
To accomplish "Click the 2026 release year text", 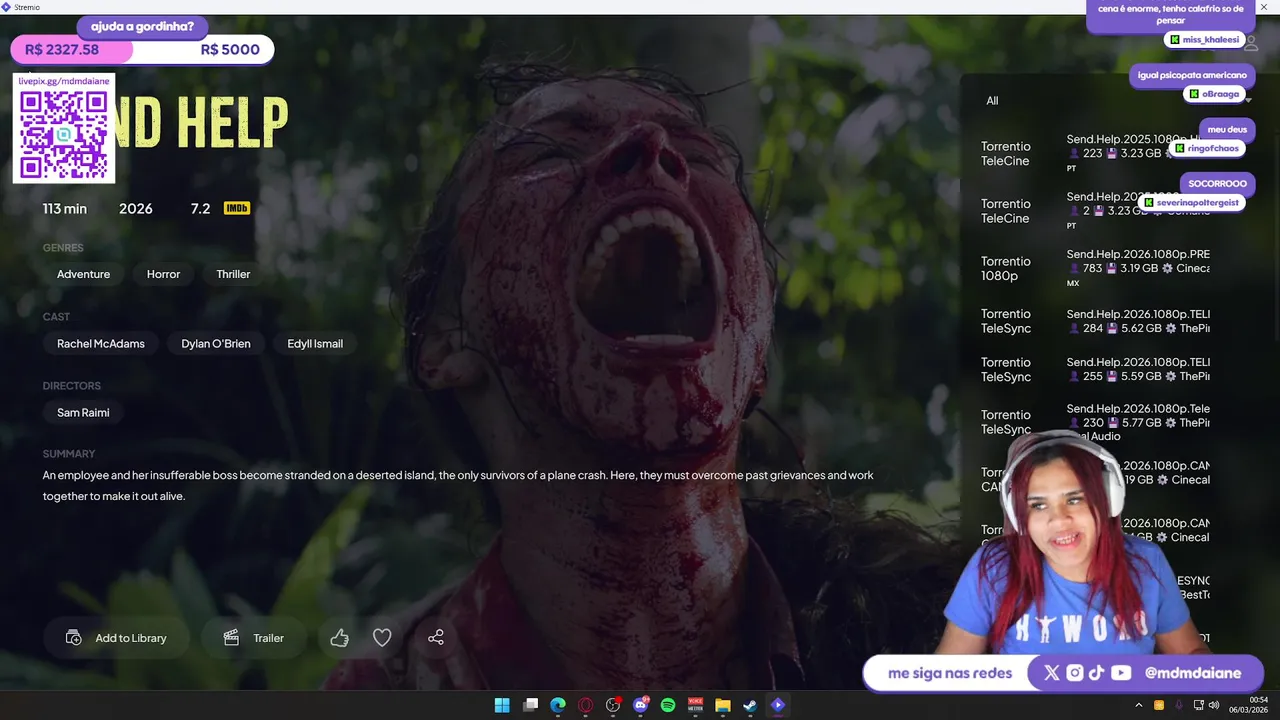I will pyautogui.click(x=136, y=208).
